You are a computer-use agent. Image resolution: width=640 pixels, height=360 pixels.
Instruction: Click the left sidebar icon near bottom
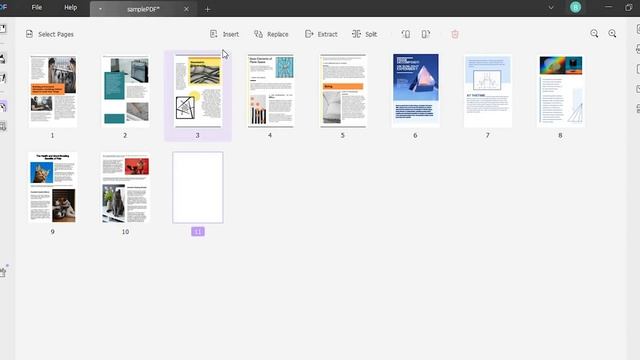click(4, 271)
